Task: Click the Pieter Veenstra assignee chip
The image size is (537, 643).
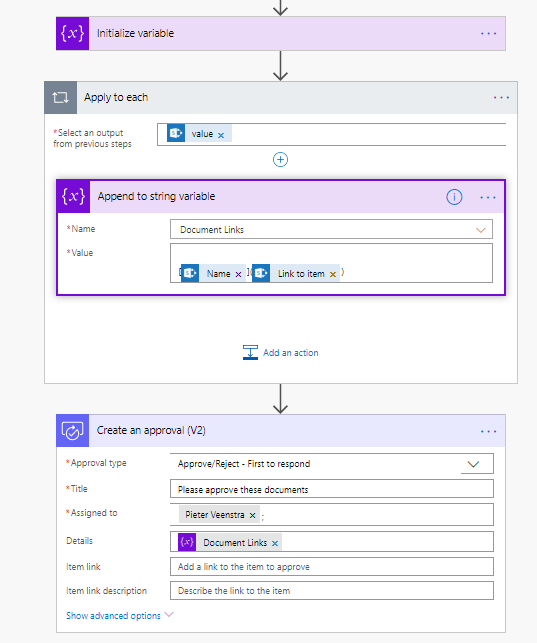Action: click(219, 515)
